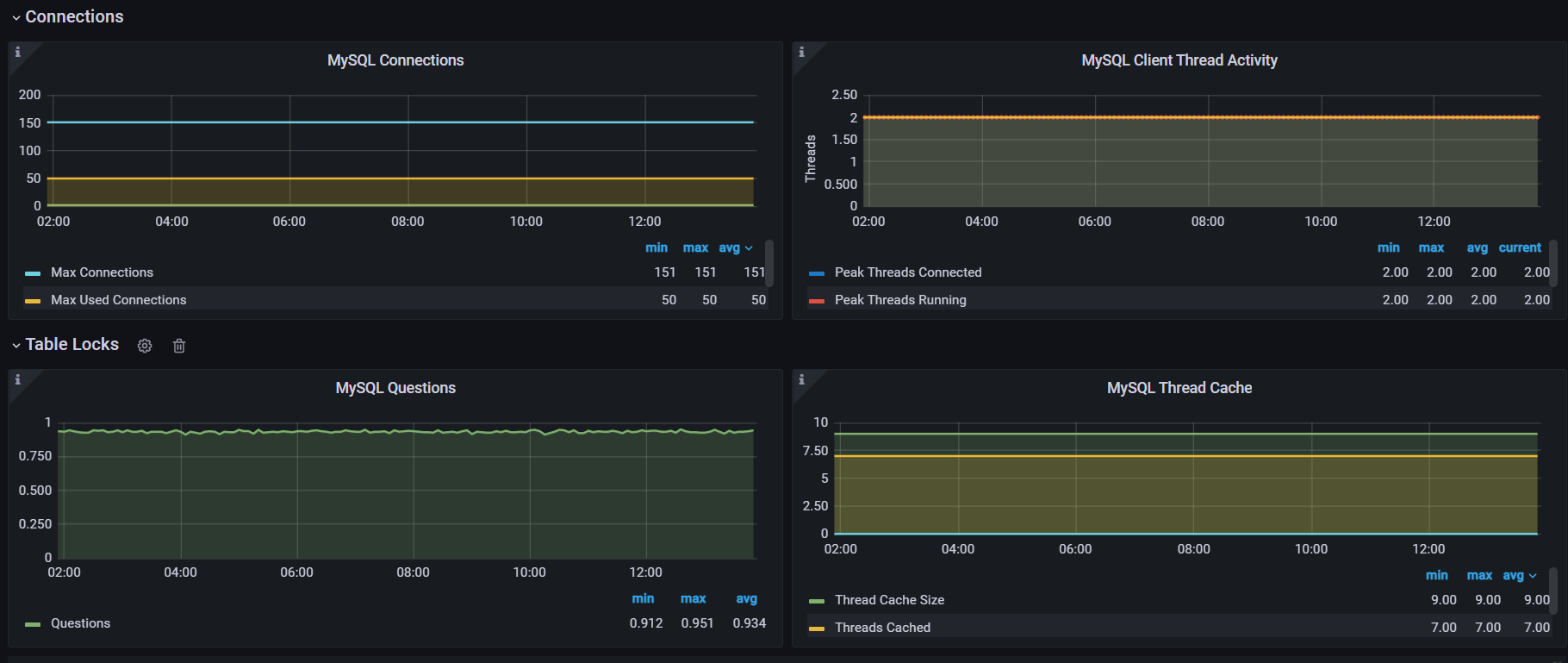Sort Client Thread Activity legend by current

(1520, 247)
